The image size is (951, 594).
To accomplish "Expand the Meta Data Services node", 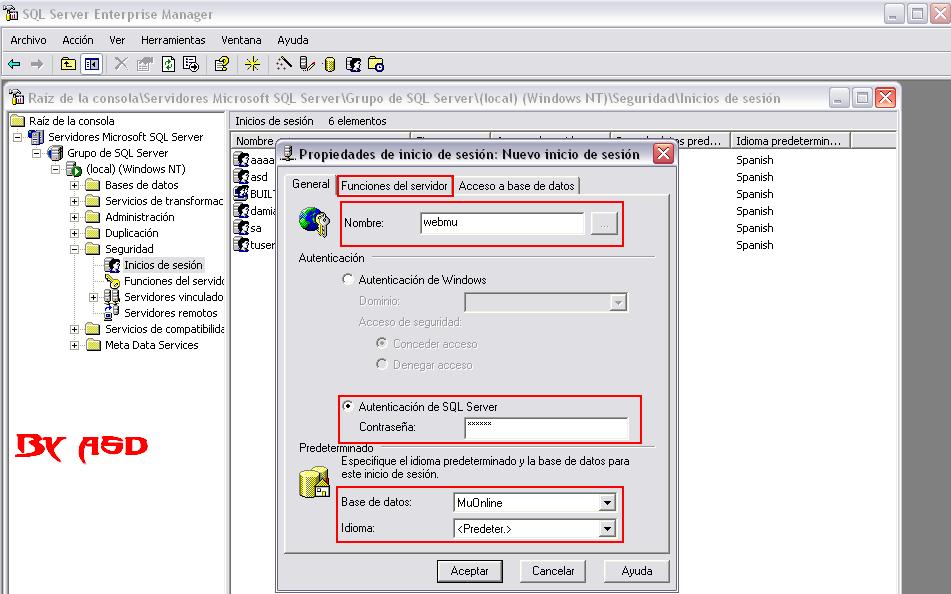I will [74, 345].
